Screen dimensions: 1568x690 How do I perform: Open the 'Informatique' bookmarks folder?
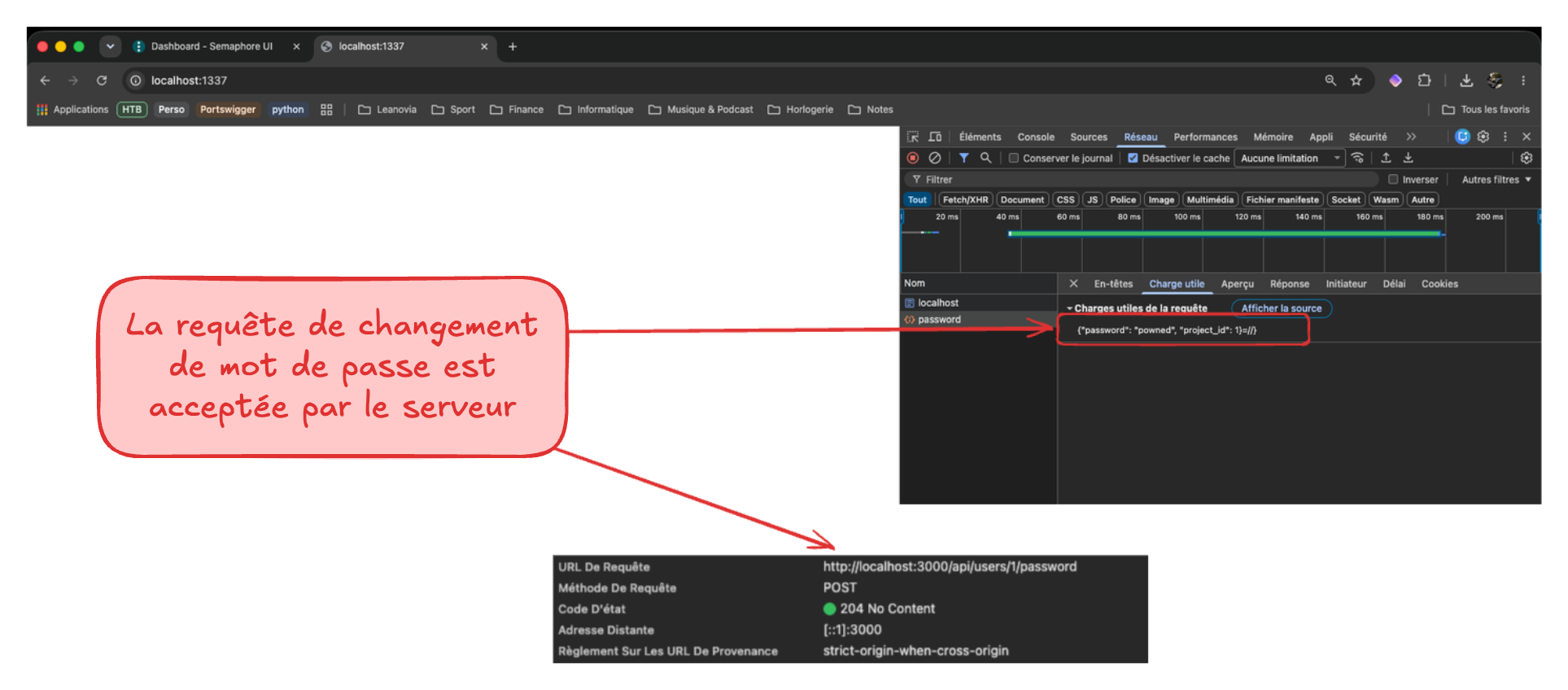[x=596, y=110]
